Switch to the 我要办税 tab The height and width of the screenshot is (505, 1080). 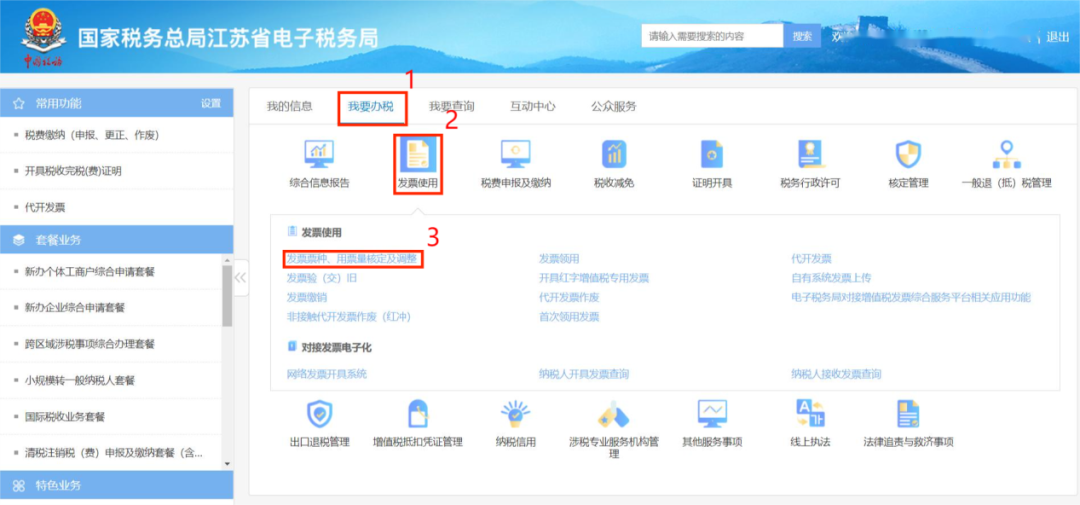[371, 107]
